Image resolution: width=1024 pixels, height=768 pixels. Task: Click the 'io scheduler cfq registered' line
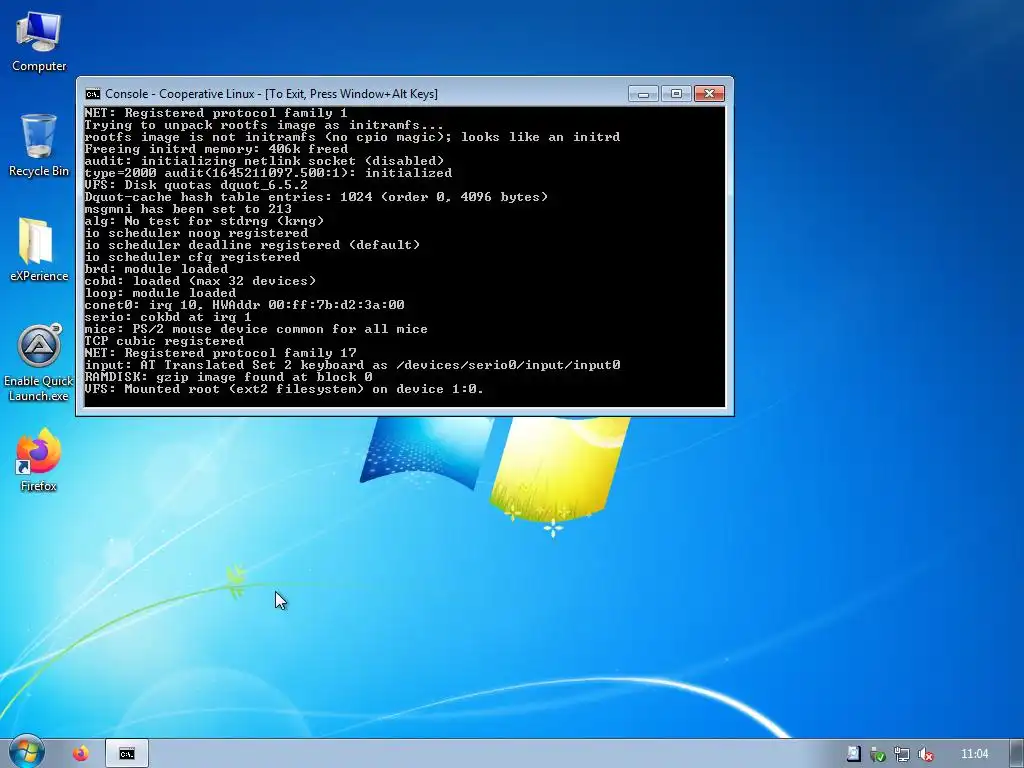click(192, 257)
